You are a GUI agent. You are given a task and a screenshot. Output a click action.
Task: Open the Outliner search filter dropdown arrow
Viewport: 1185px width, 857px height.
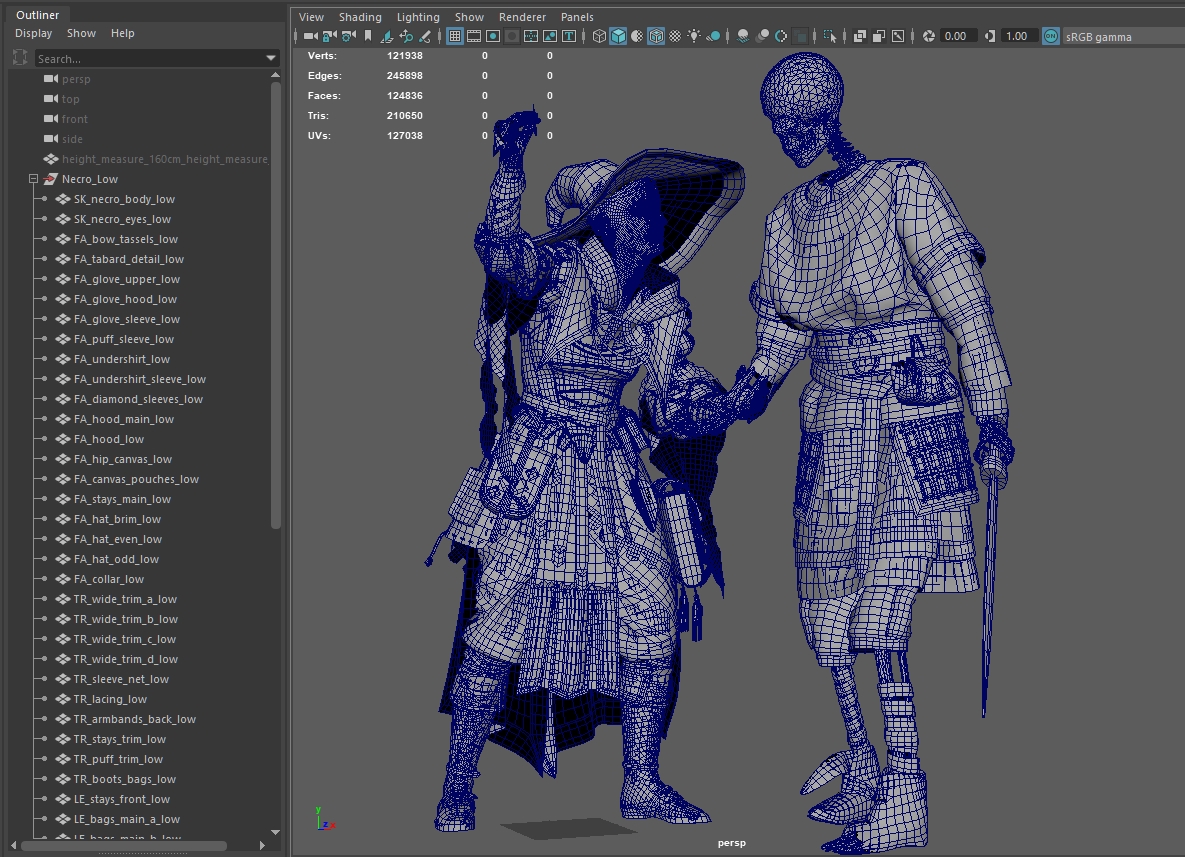click(x=271, y=59)
